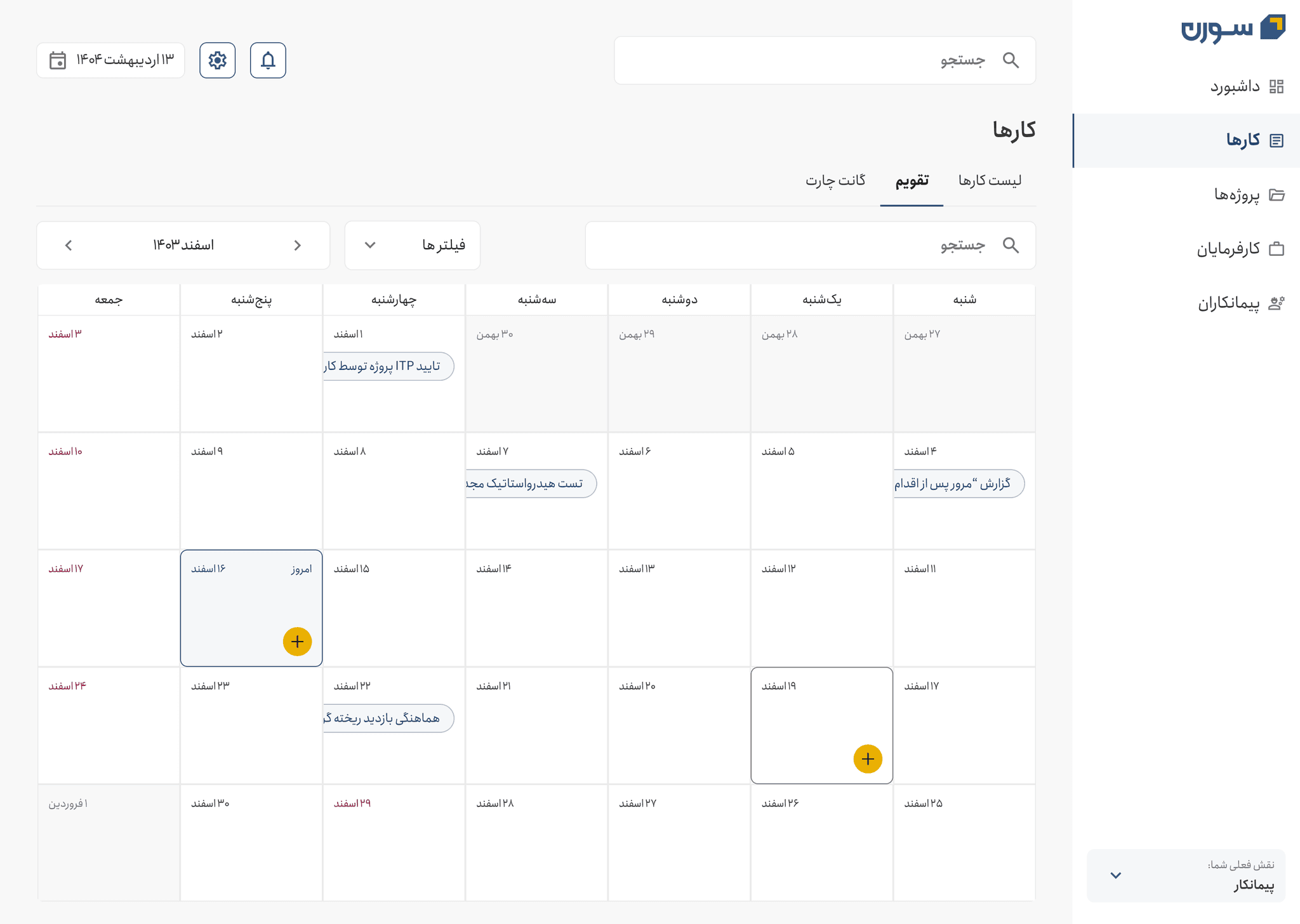
Task: Click the yellow plus on 16 Esfand
Action: (x=297, y=642)
